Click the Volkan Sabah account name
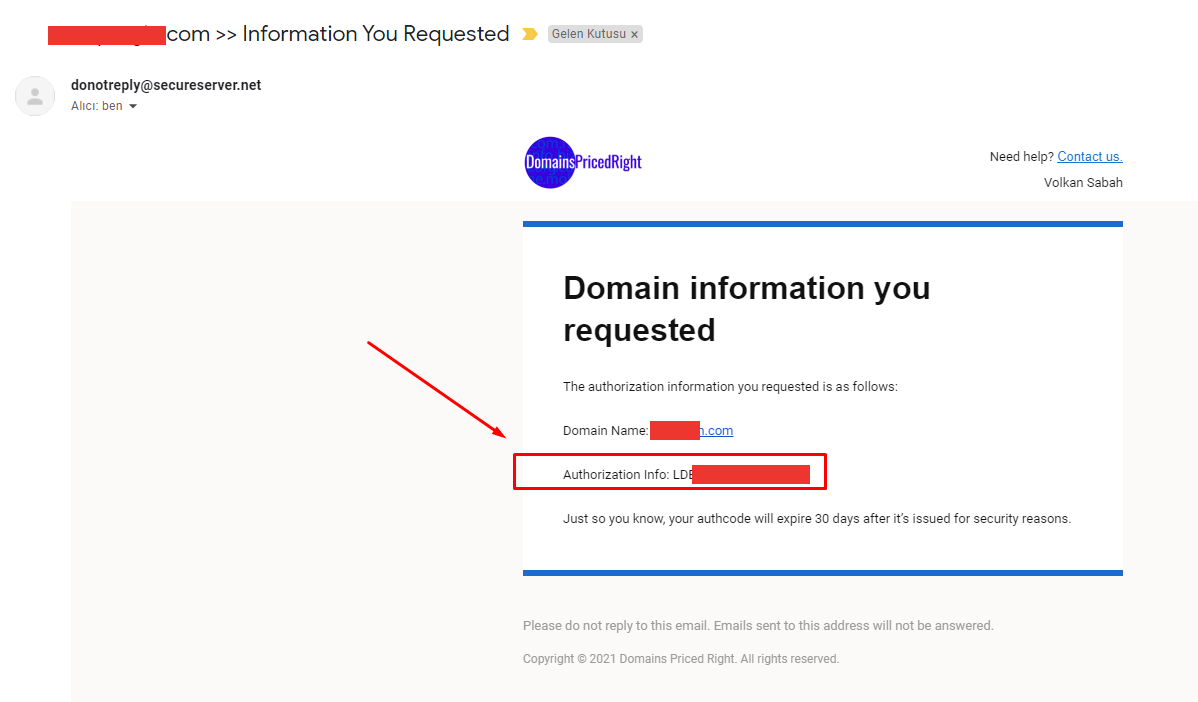 [1083, 183]
